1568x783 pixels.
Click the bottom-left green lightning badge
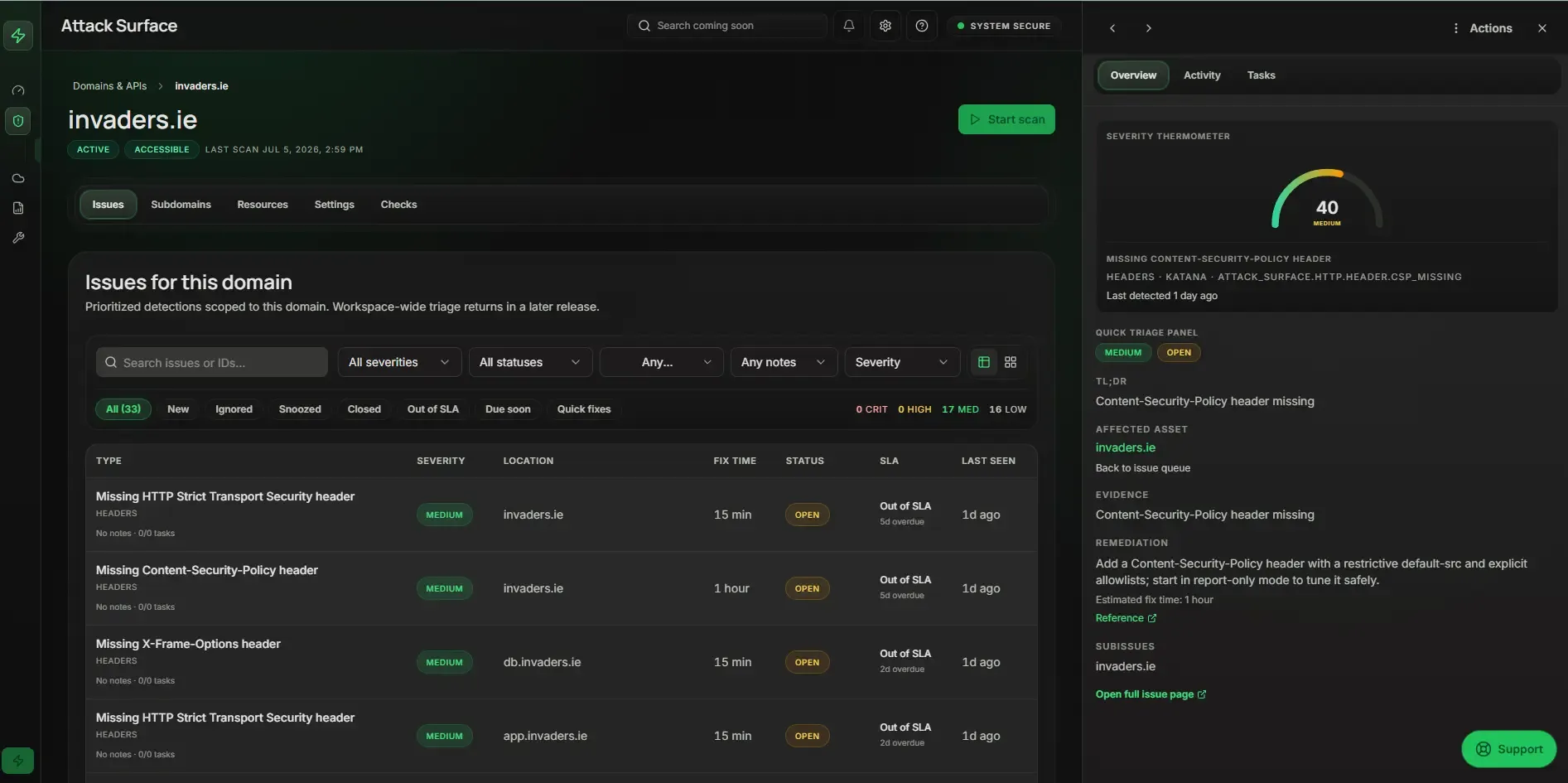click(18, 761)
